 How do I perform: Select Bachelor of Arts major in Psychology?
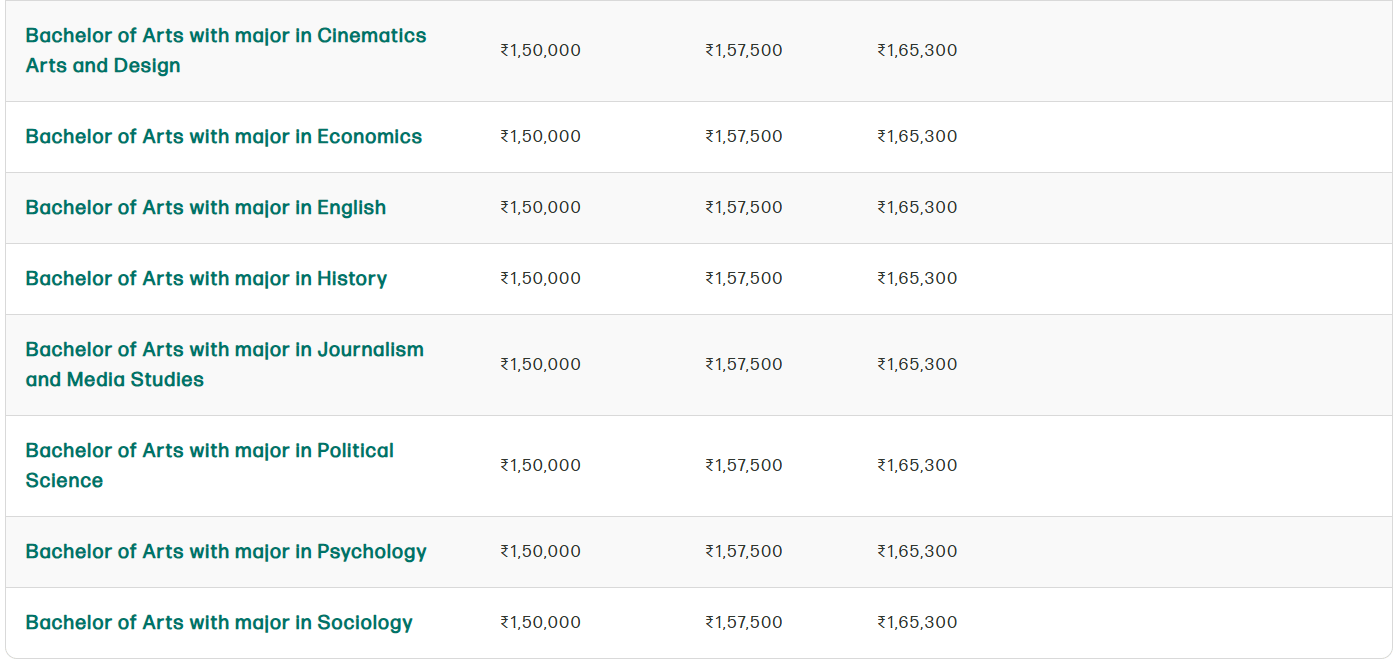(x=226, y=551)
